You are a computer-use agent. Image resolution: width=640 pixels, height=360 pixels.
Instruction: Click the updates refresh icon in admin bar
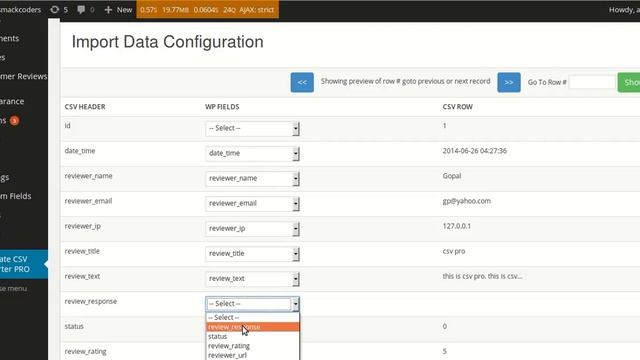[55, 9]
